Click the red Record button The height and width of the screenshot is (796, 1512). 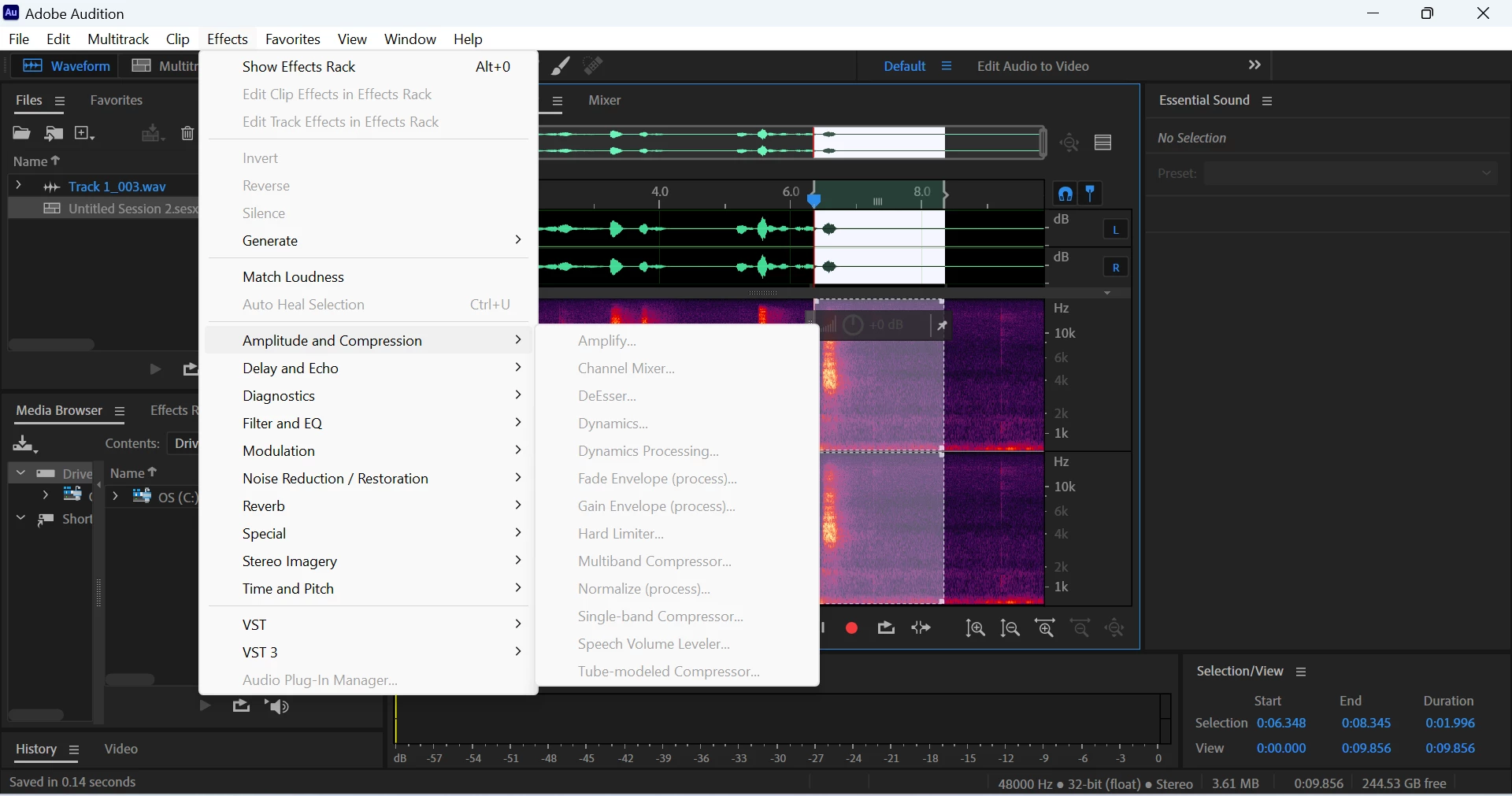(x=852, y=630)
